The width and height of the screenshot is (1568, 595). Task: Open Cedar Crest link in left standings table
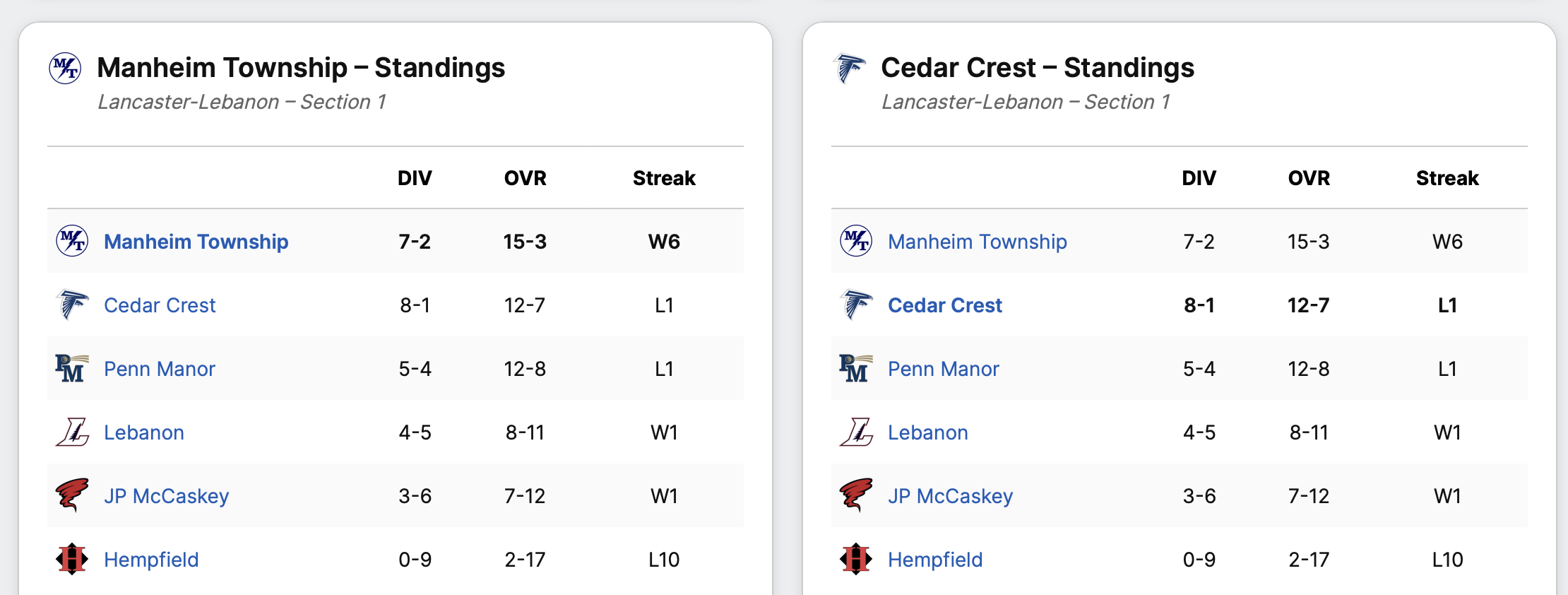click(160, 305)
